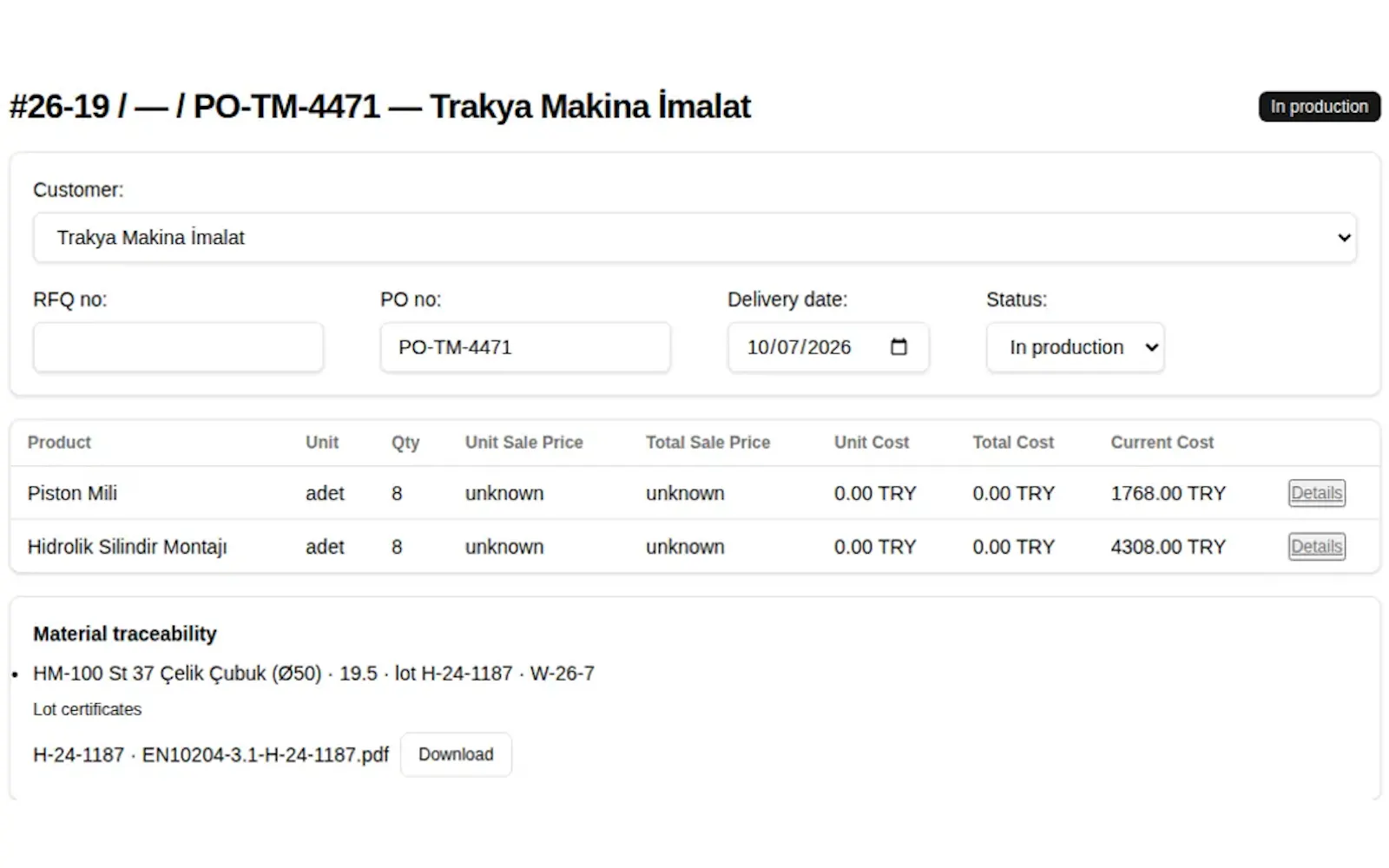Click the Material traceability heading

pos(125,635)
